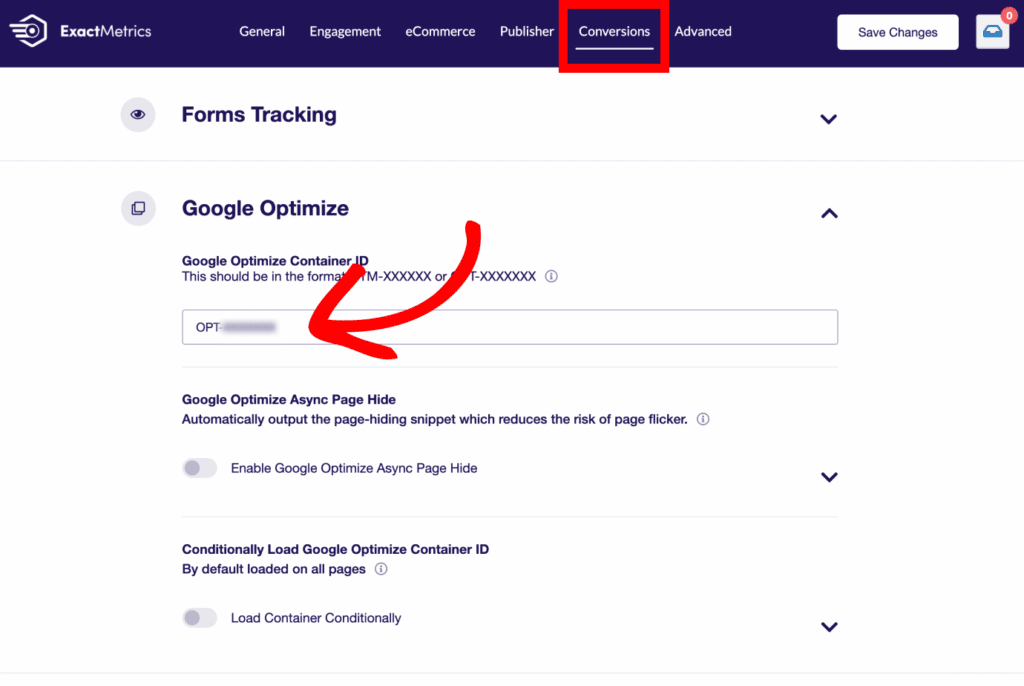Screen dimensions: 1024x686
Task: Focus the Google Optimize Container ID field
Action: coord(509,327)
